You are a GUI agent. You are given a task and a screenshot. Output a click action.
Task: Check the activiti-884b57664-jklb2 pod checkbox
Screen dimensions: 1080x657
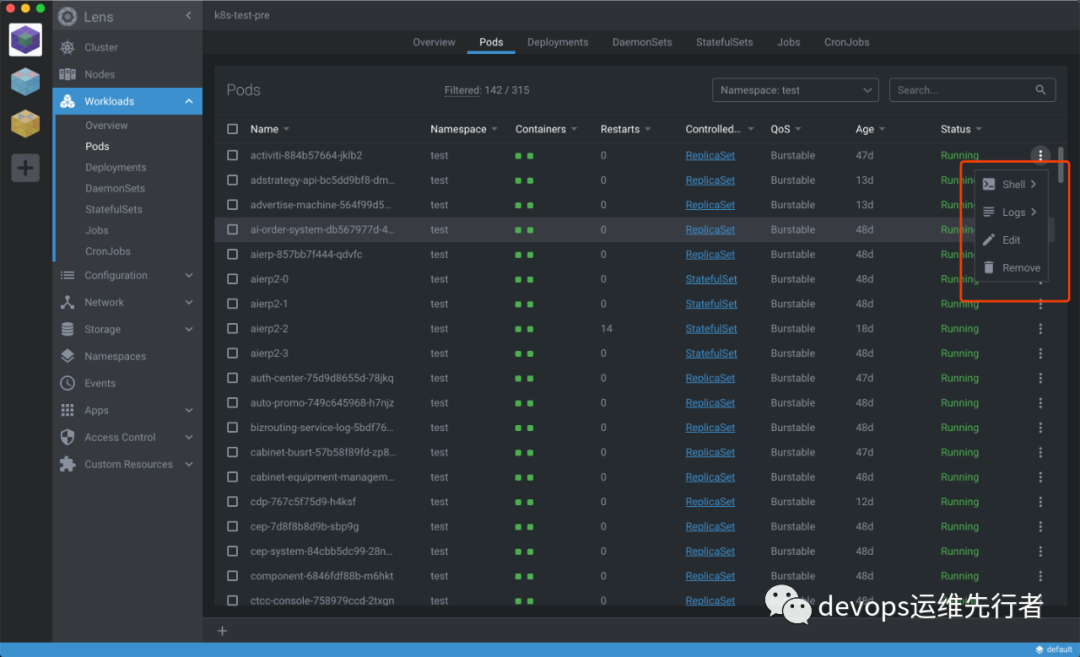(x=233, y=156)
